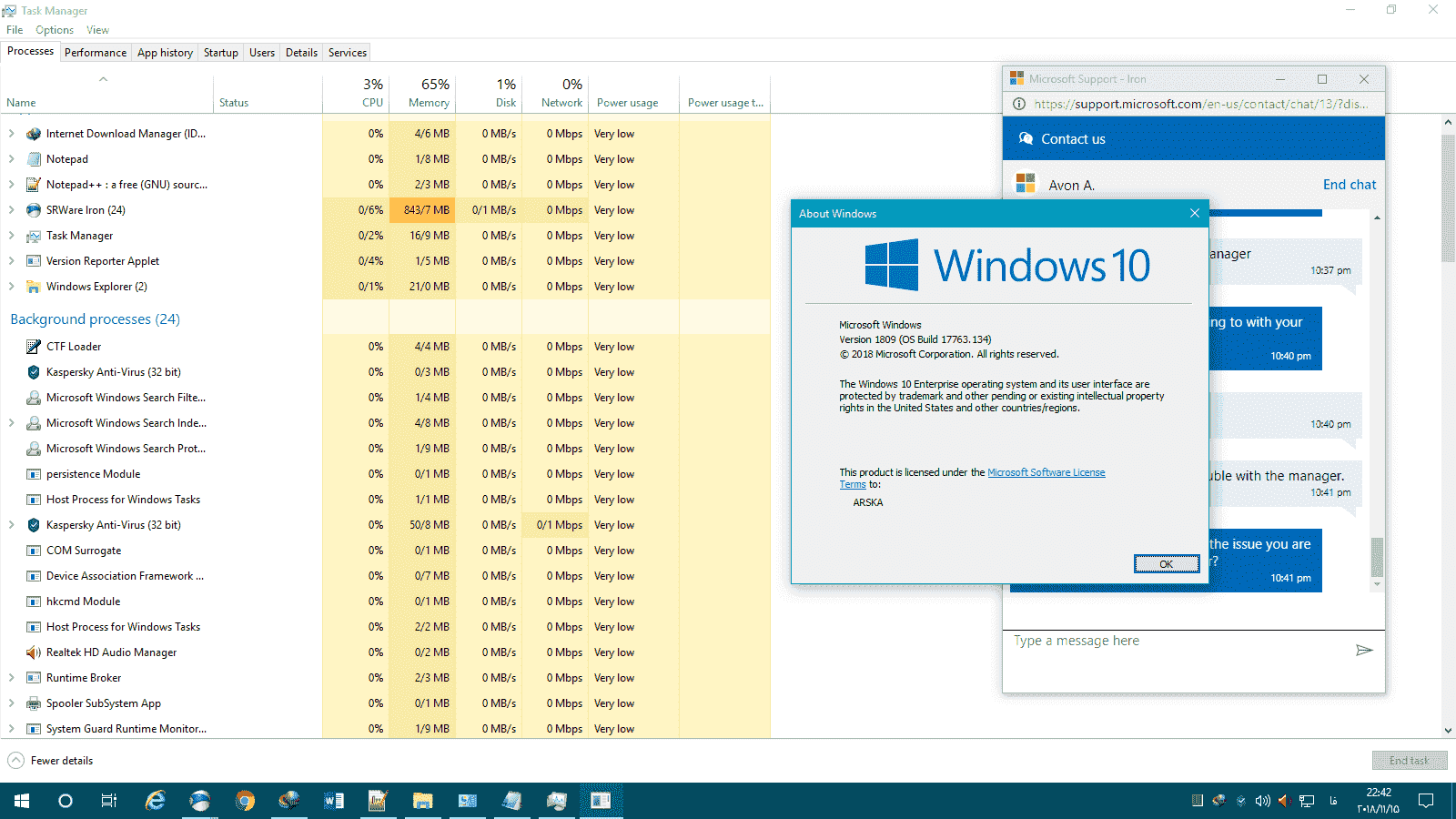Expand the Notepad++ process row
Viewport: 1456px width, 819px height.
(11, 185)
